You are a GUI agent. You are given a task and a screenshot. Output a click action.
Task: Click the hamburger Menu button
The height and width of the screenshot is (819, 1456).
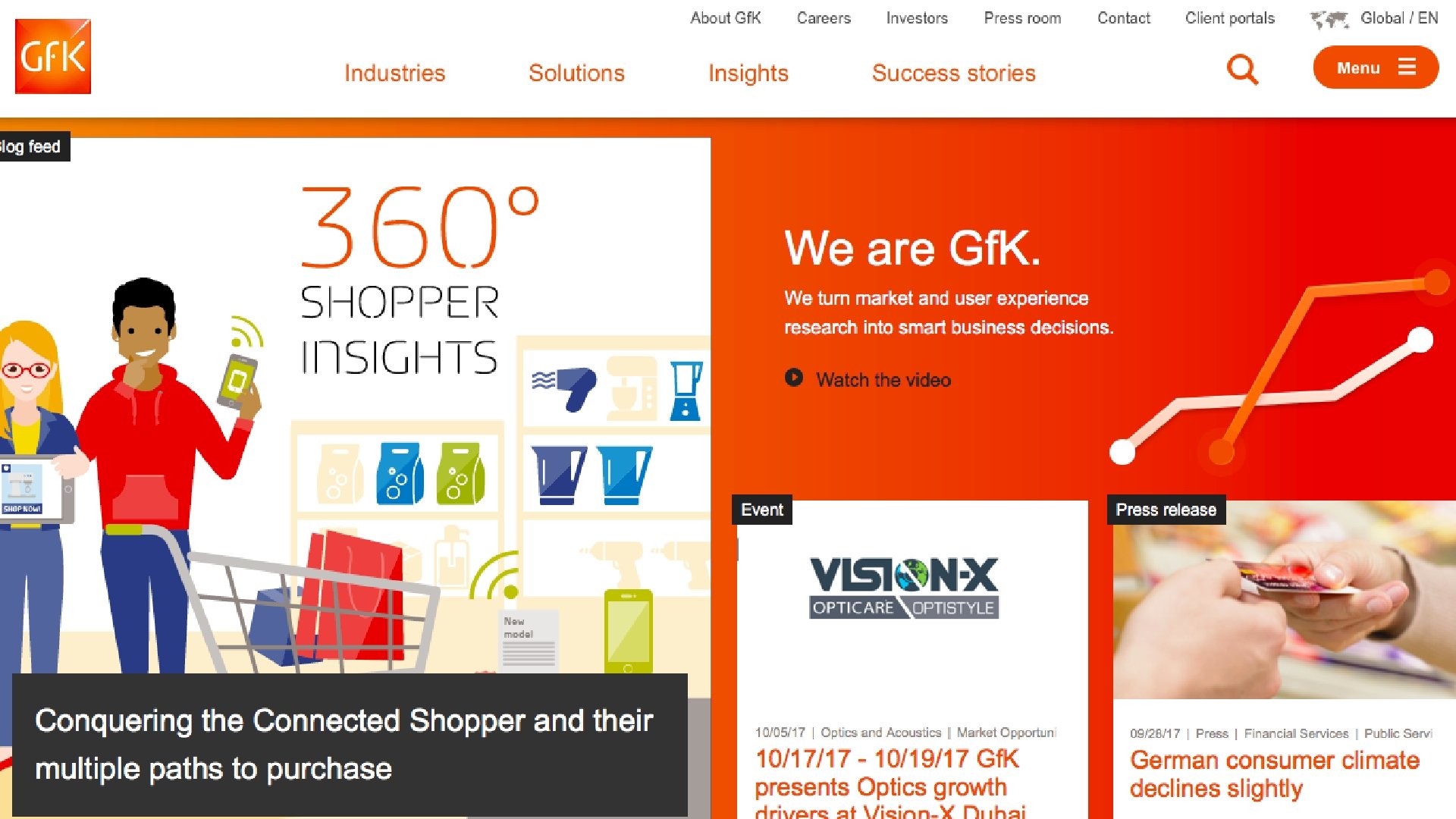(x=1376, y=67)
